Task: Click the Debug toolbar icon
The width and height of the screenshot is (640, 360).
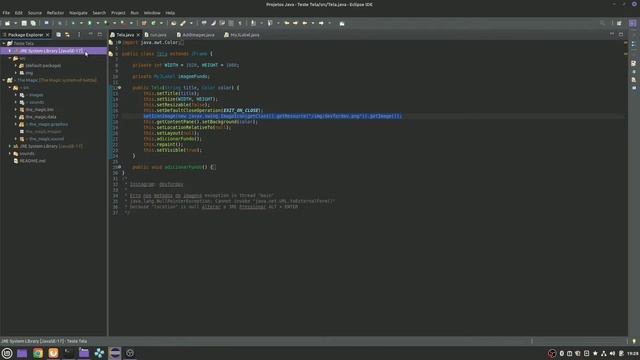Action: point(73,23)
